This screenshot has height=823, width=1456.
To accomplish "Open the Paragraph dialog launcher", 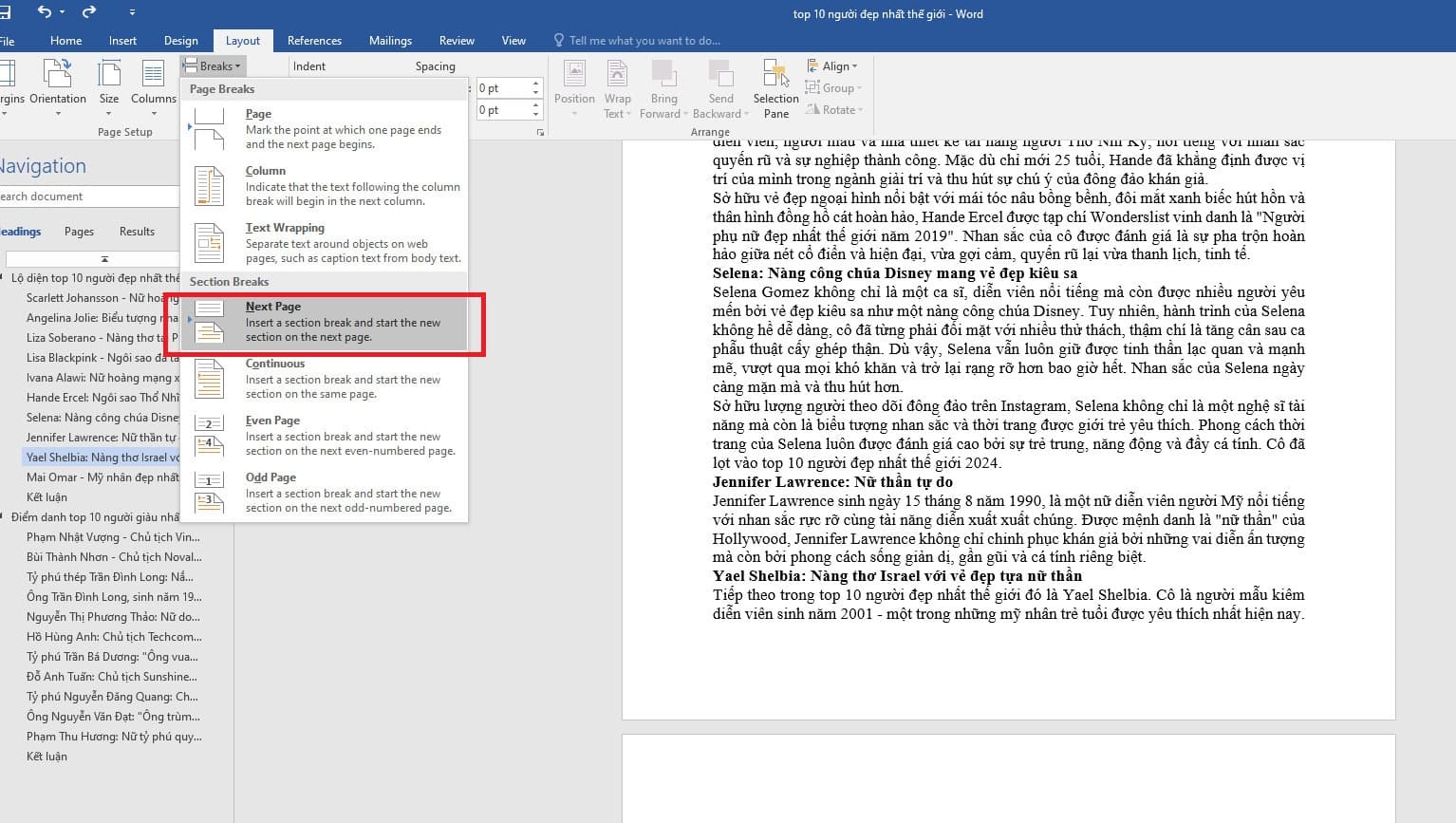I will (540, 132).
